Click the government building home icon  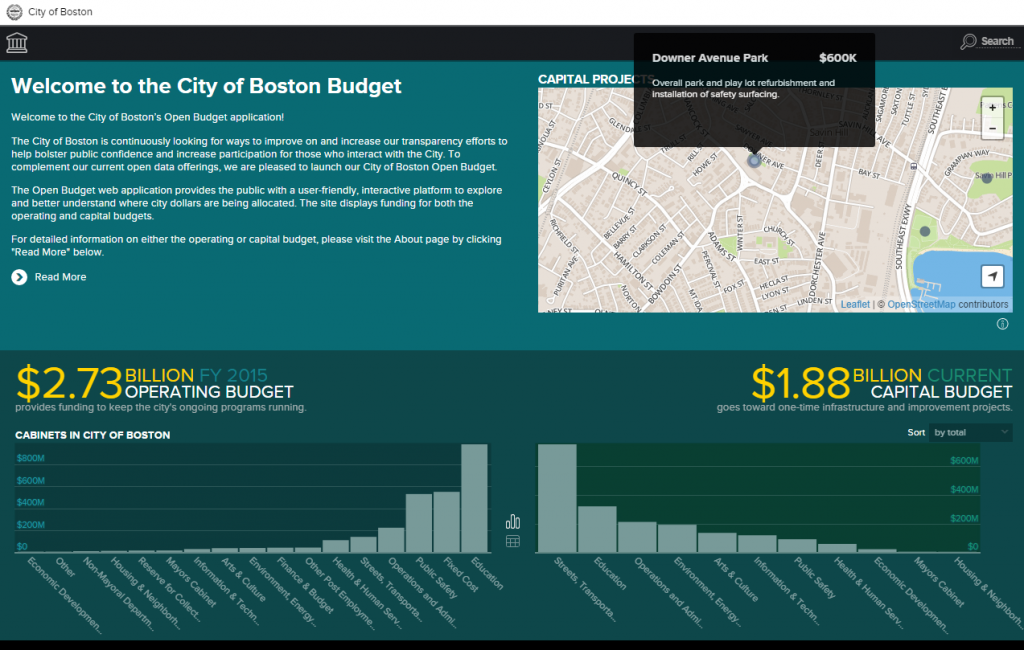[17, 42]
